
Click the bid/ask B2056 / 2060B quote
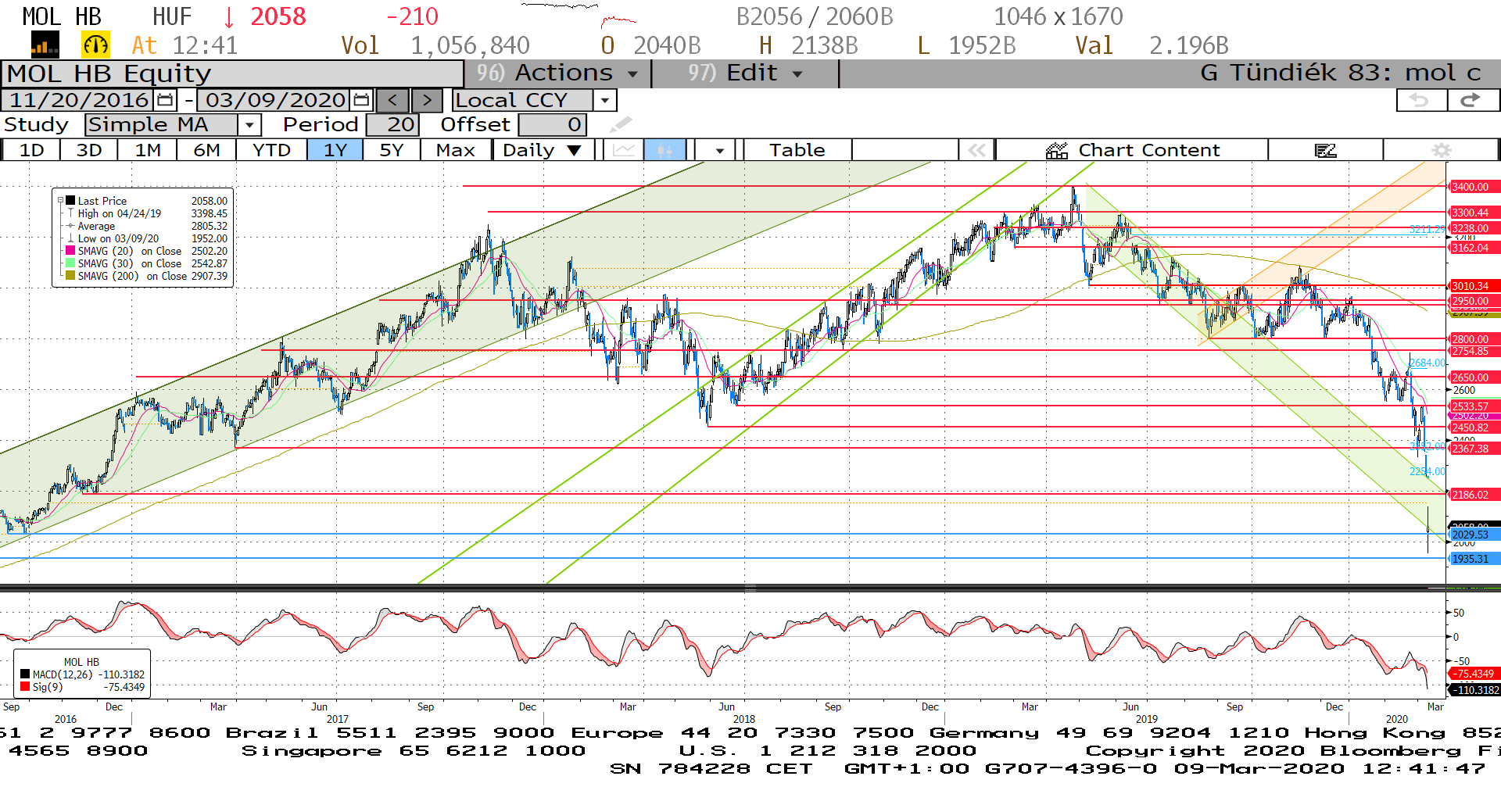tap(815, 16)
